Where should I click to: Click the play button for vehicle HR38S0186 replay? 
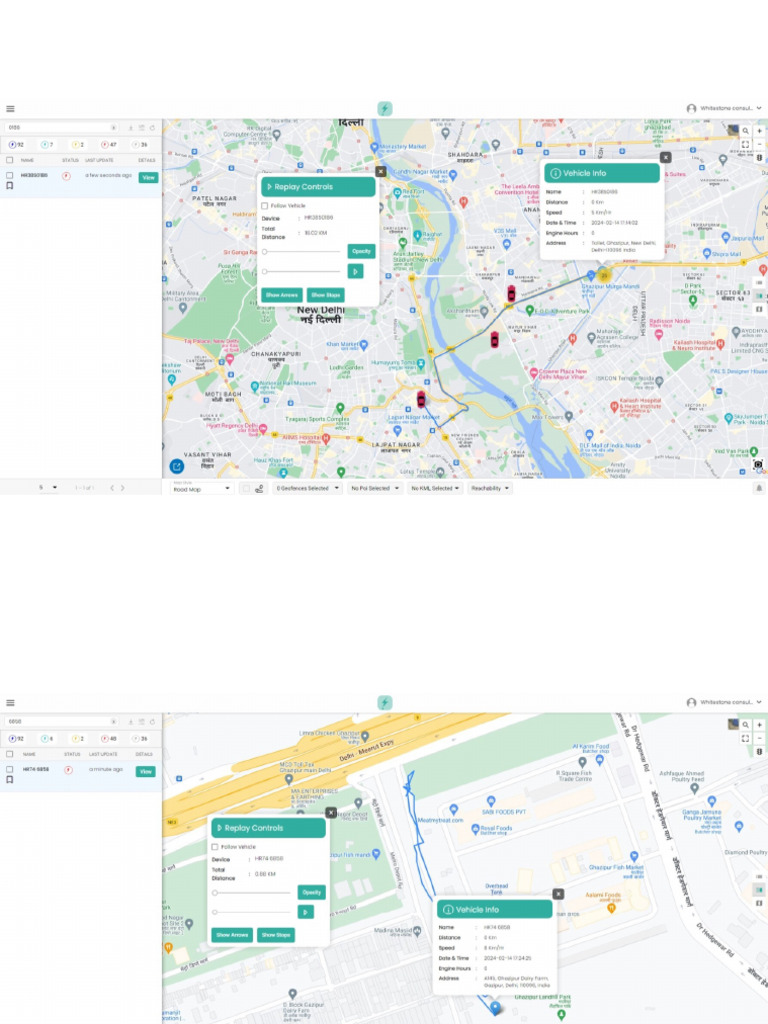pyautogui.click(x=355, y=271)
